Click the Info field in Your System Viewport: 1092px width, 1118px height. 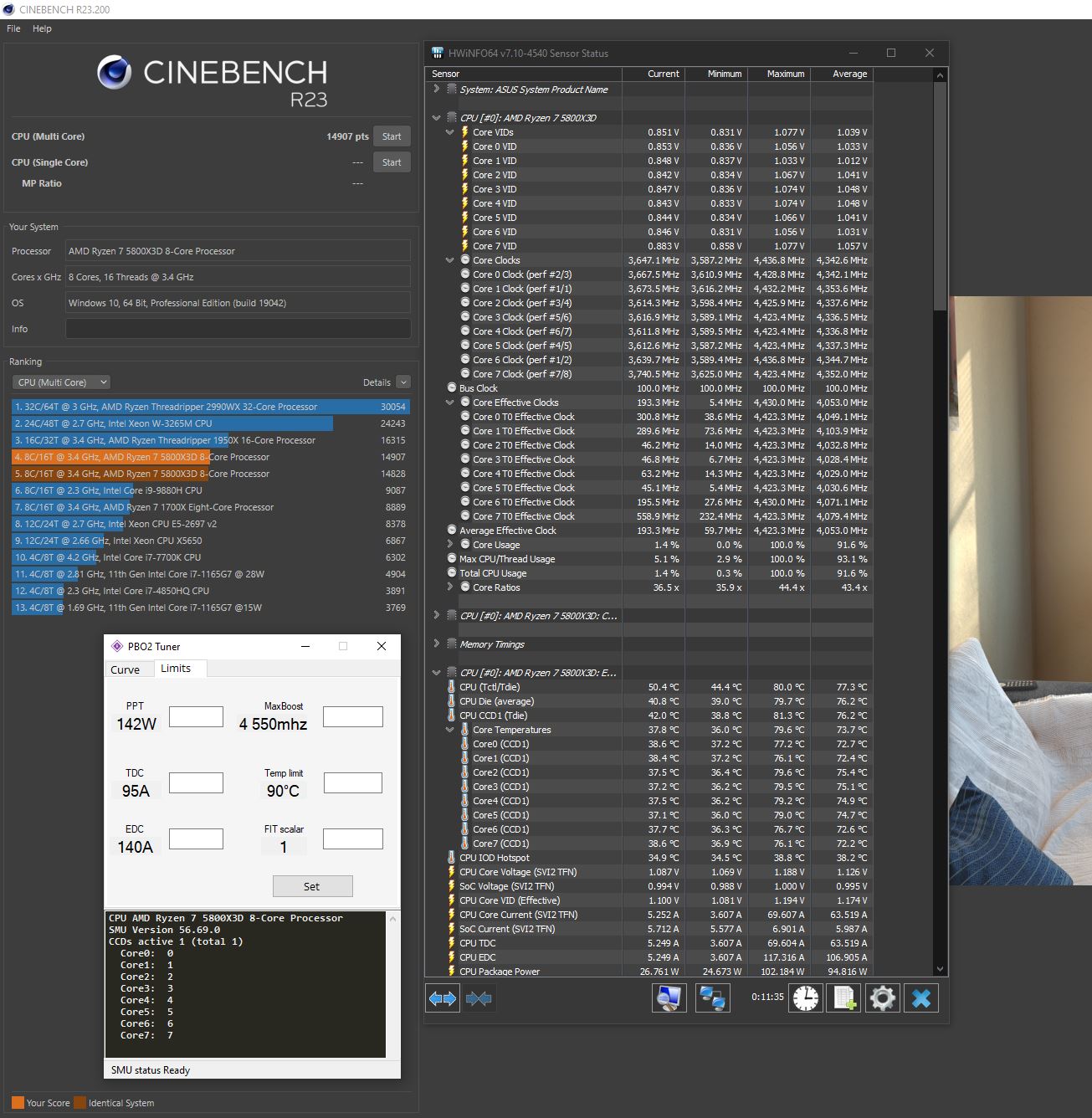[238, 329]
